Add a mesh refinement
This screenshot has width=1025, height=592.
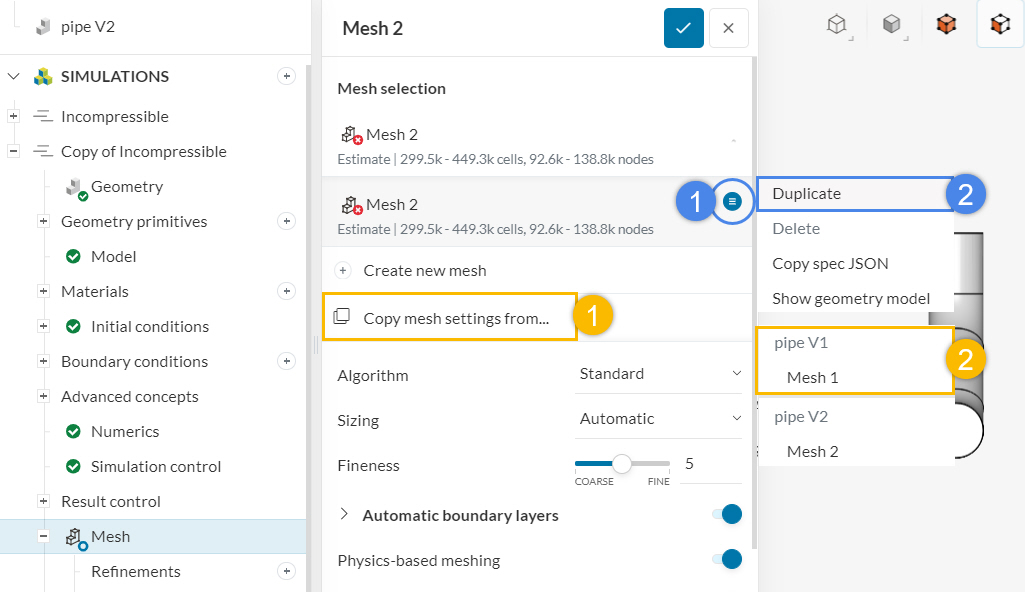pos(287,571)
